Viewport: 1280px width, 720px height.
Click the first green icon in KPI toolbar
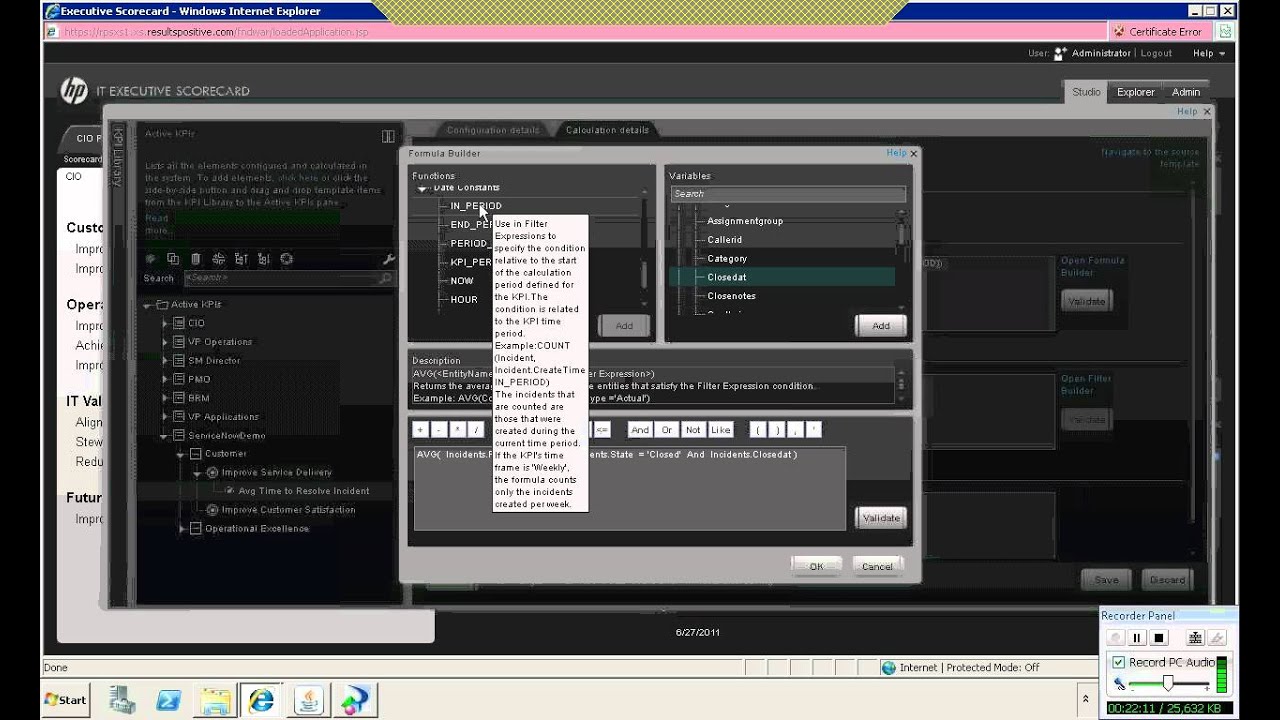click(x=151, y=259)
